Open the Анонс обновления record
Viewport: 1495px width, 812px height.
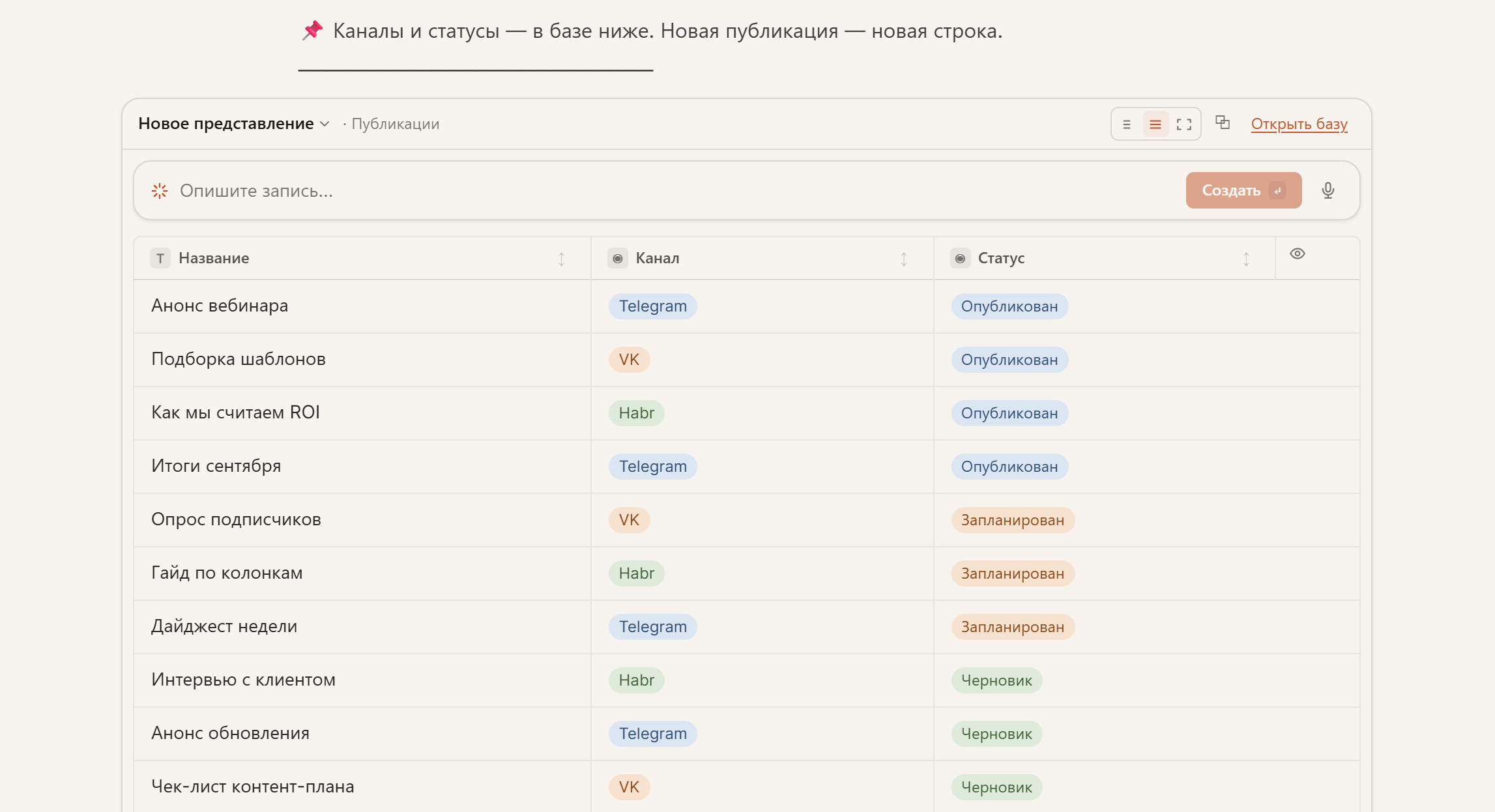(x=230, y=733)
